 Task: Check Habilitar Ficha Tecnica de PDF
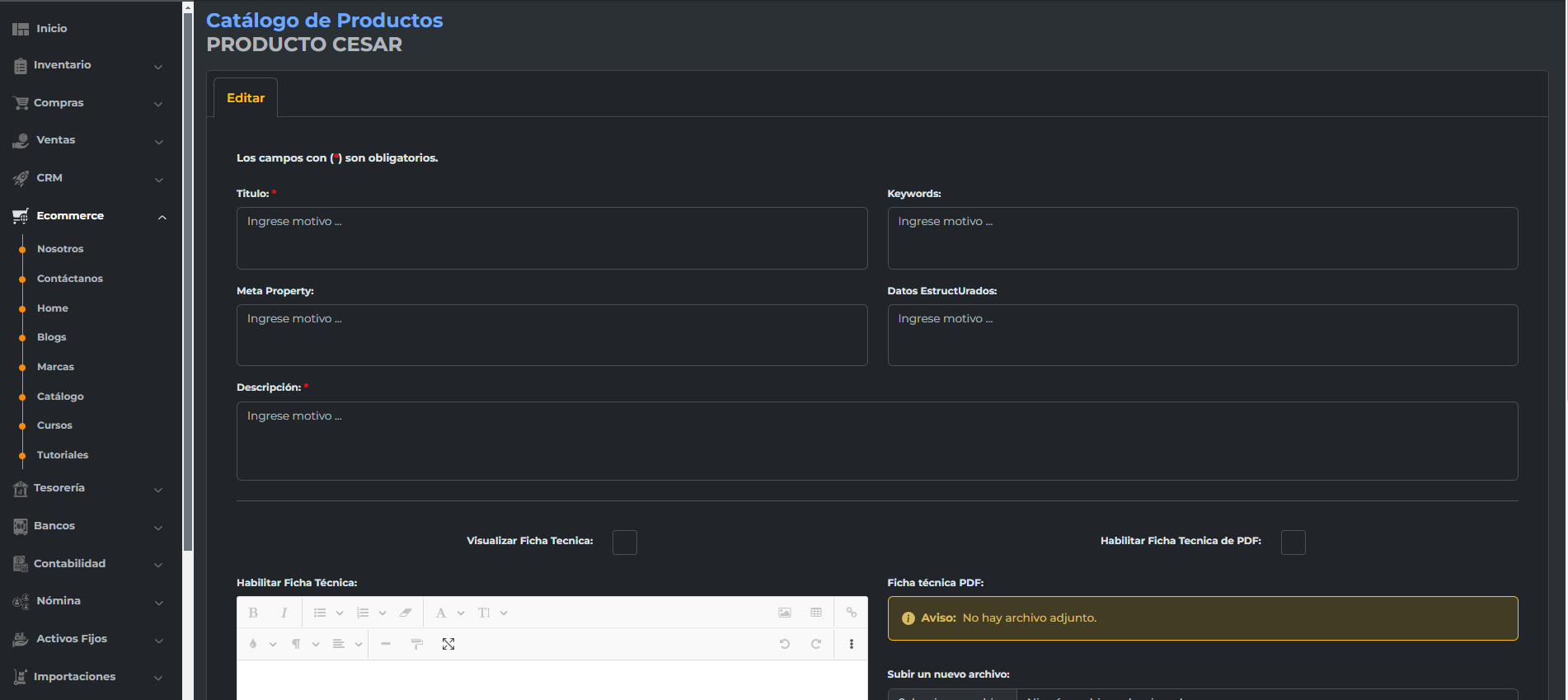pyautogui.click(x=1293, y=543)
